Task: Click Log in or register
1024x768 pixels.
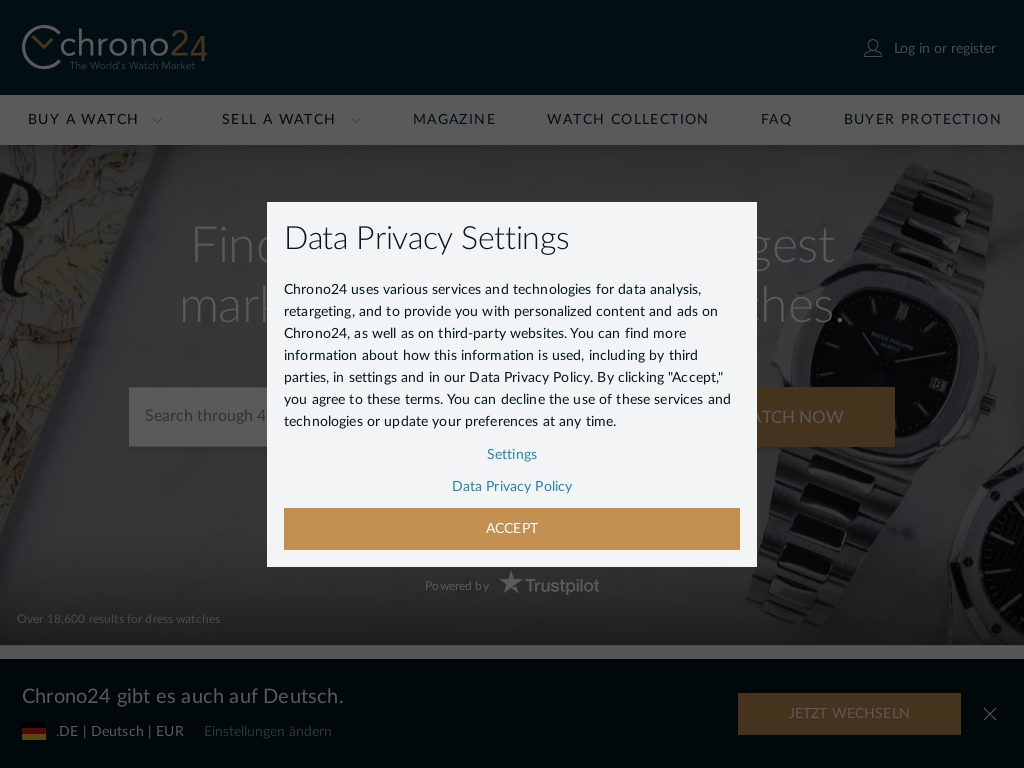Action: click(944, 48)
